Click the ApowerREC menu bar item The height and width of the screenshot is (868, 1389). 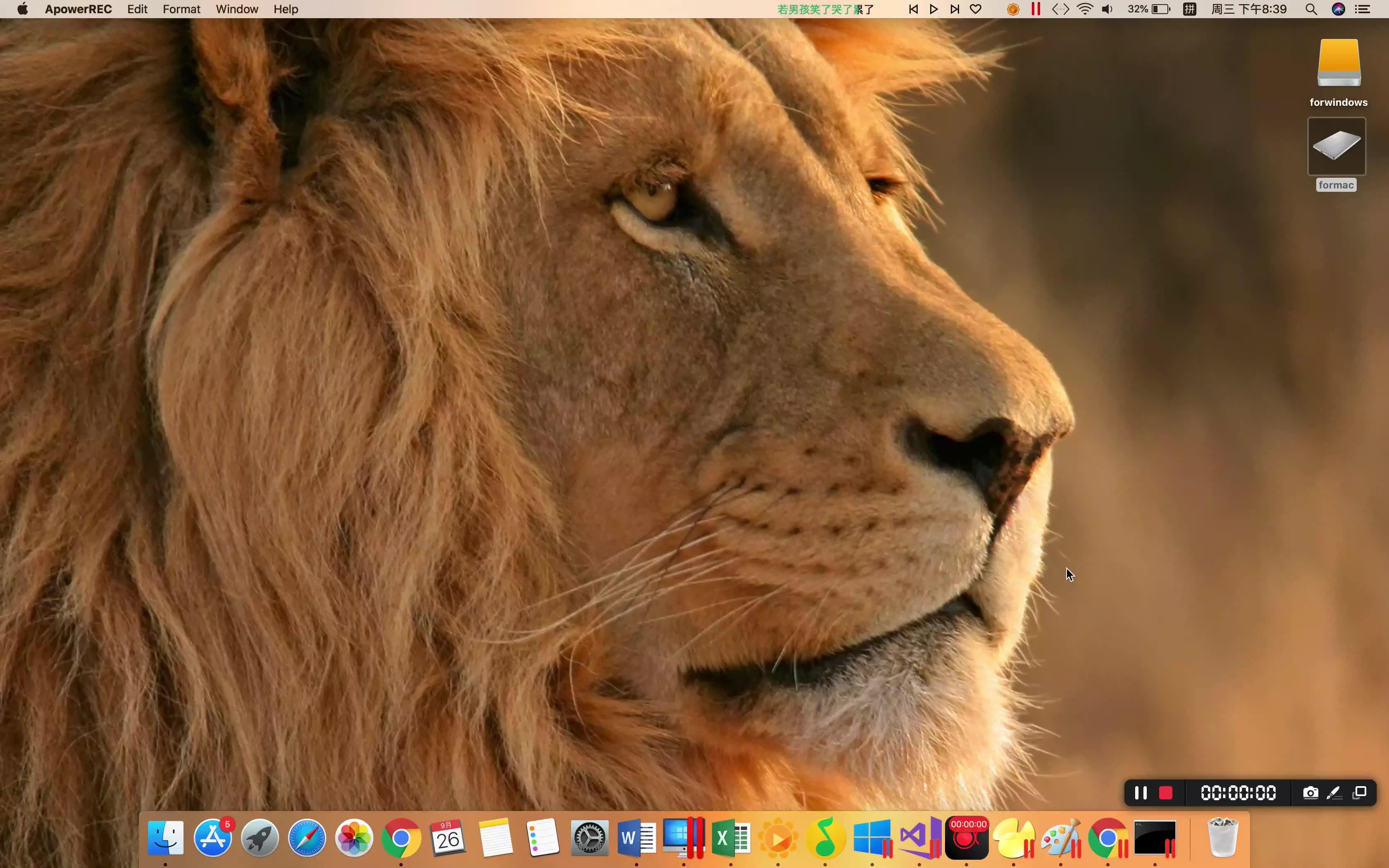79,9
